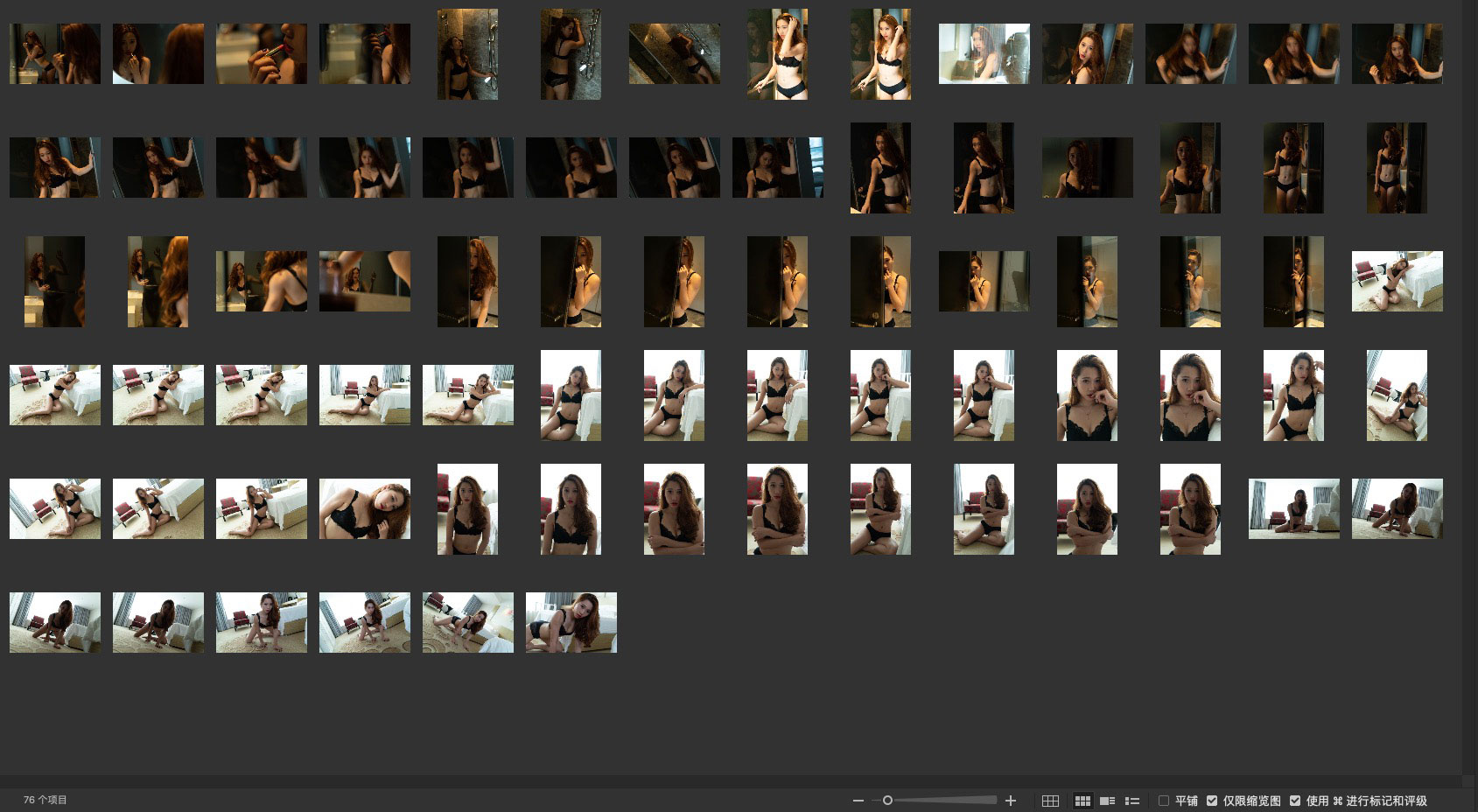Switch to details view layout
Screen dimensions: 1478x812
coord(1107,801)
